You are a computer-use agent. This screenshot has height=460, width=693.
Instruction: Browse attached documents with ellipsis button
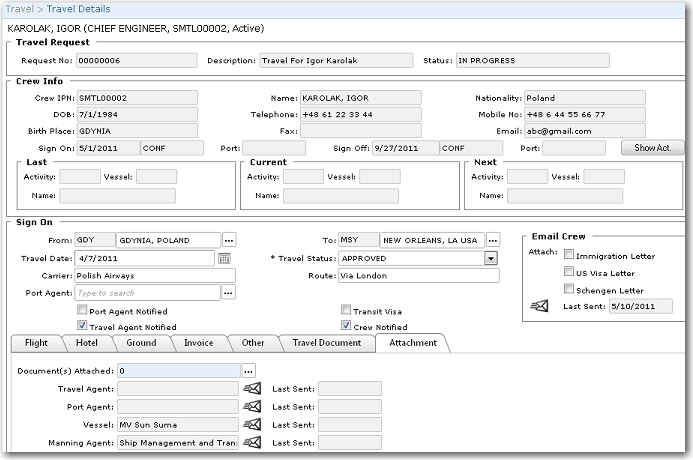pyautogui.click(x=248, y=371)
